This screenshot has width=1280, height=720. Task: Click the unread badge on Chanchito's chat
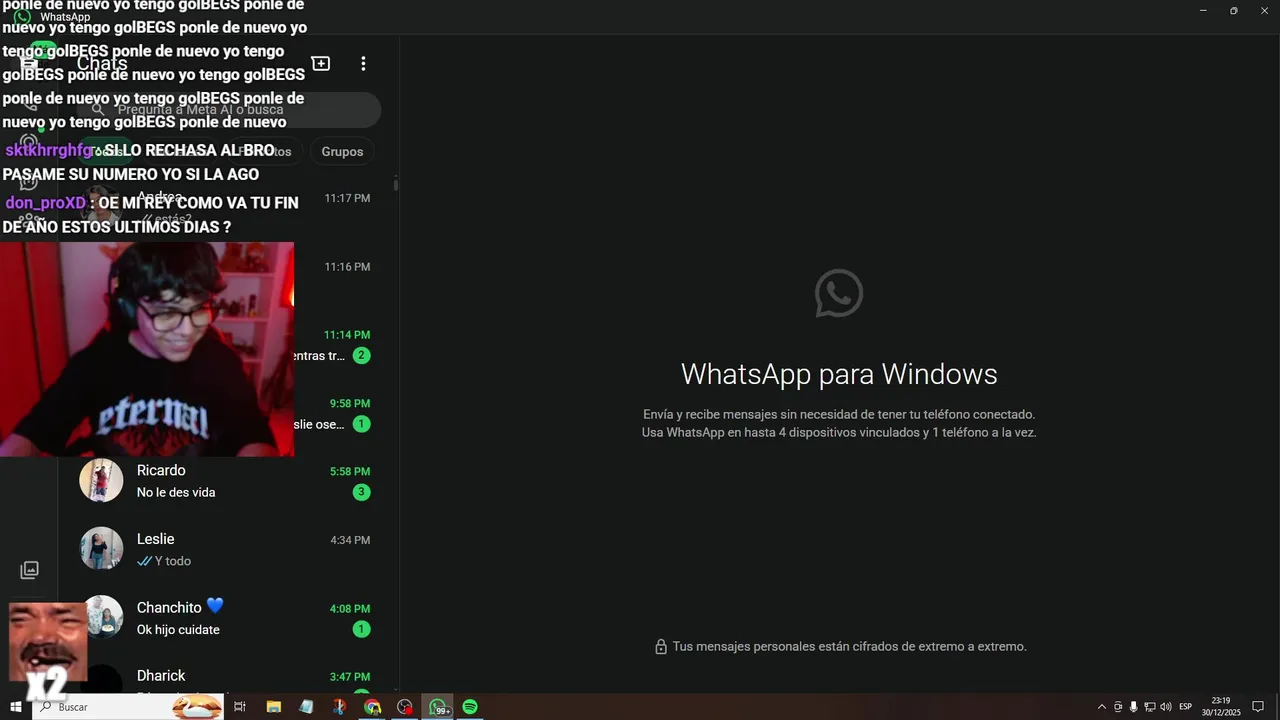coord(362,629)
